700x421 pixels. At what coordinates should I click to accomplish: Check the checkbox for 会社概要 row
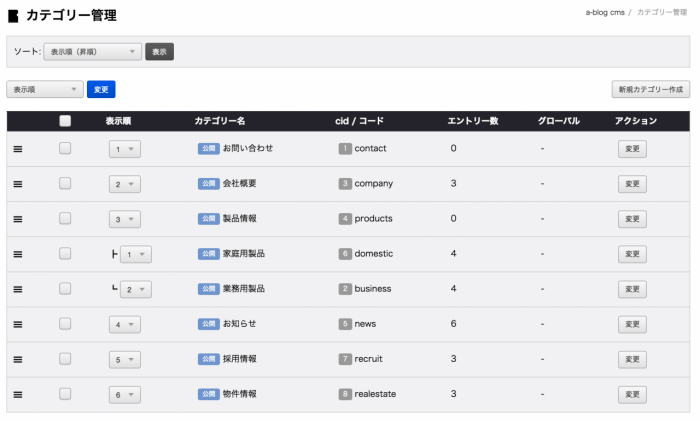(x=65, y=183)
